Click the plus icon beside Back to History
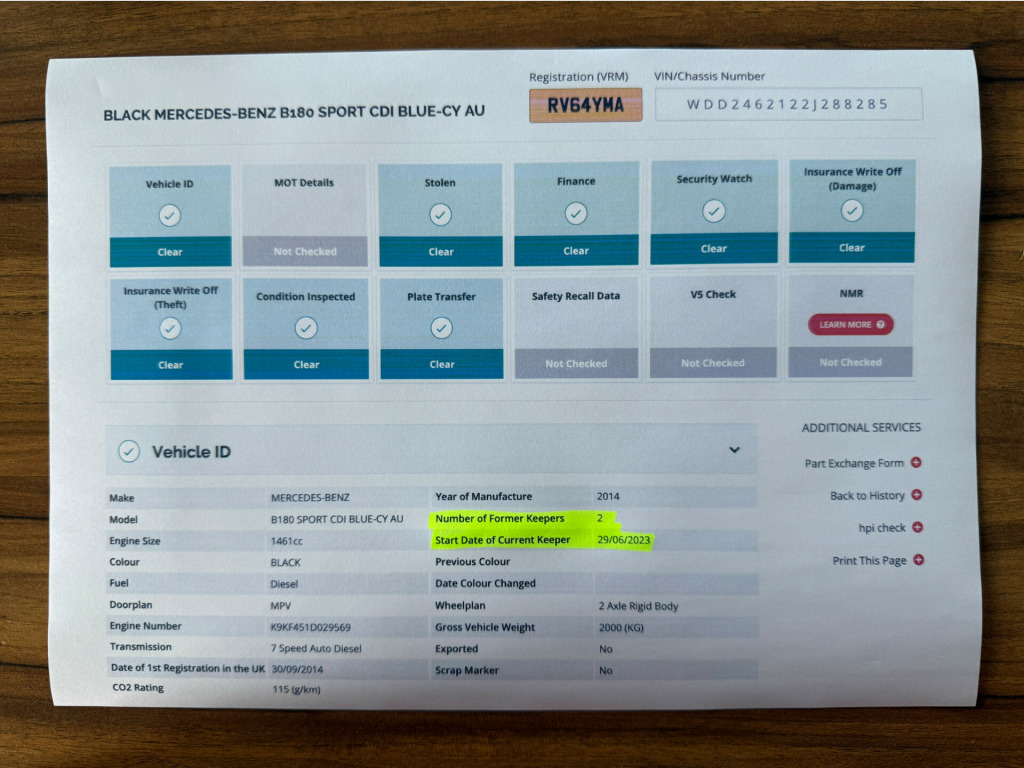Viewport: 1024px width, 768px height. point(917,494)
